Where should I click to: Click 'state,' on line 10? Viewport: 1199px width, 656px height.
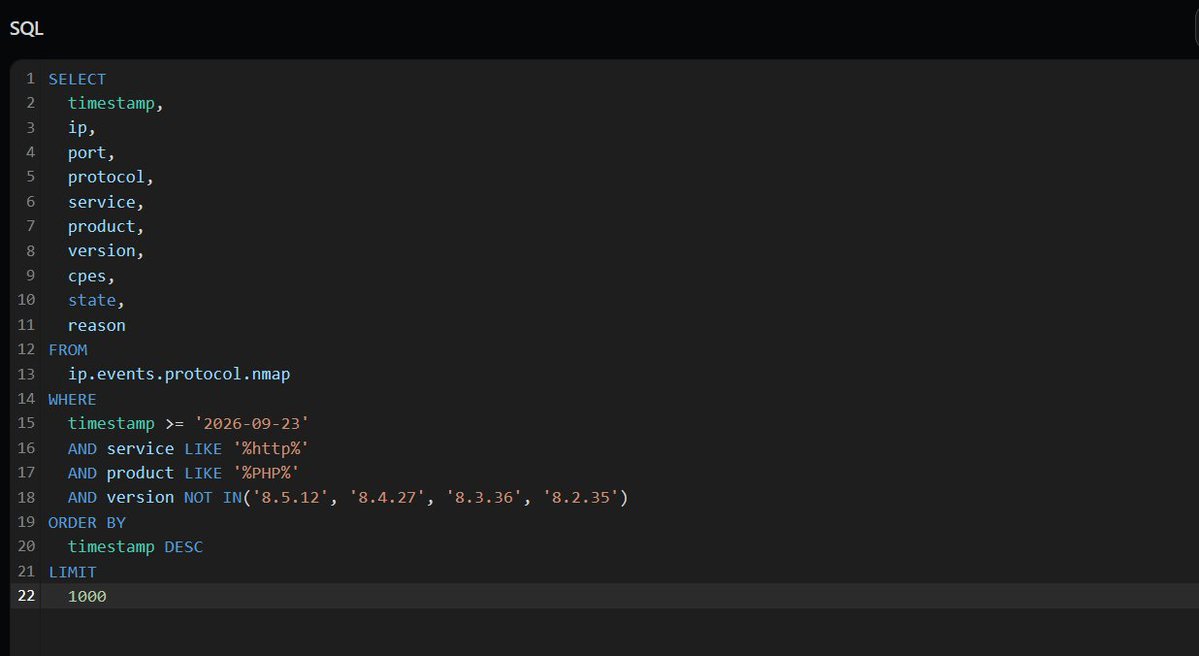(96, 300)
